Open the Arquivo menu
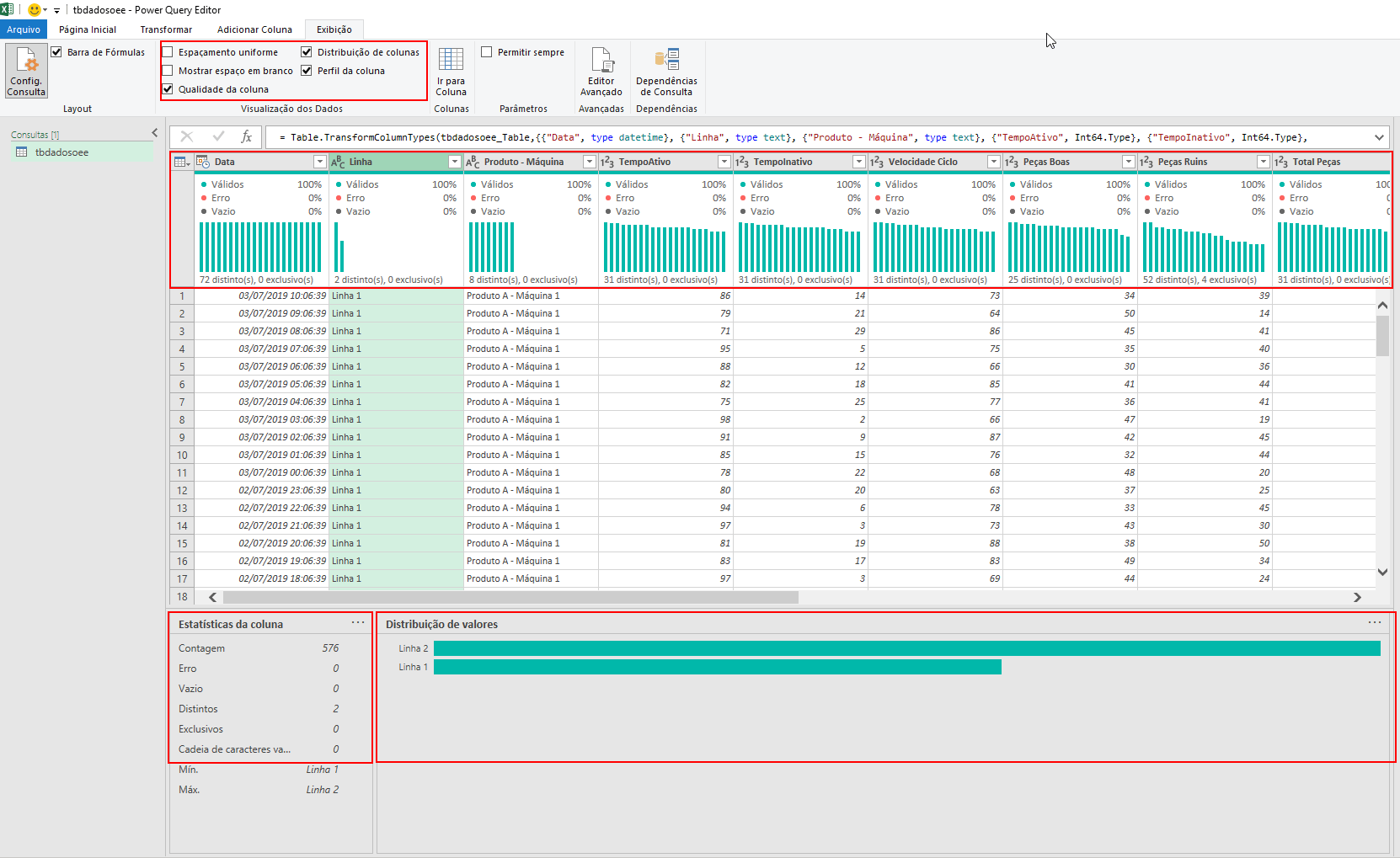 (24, 29)
